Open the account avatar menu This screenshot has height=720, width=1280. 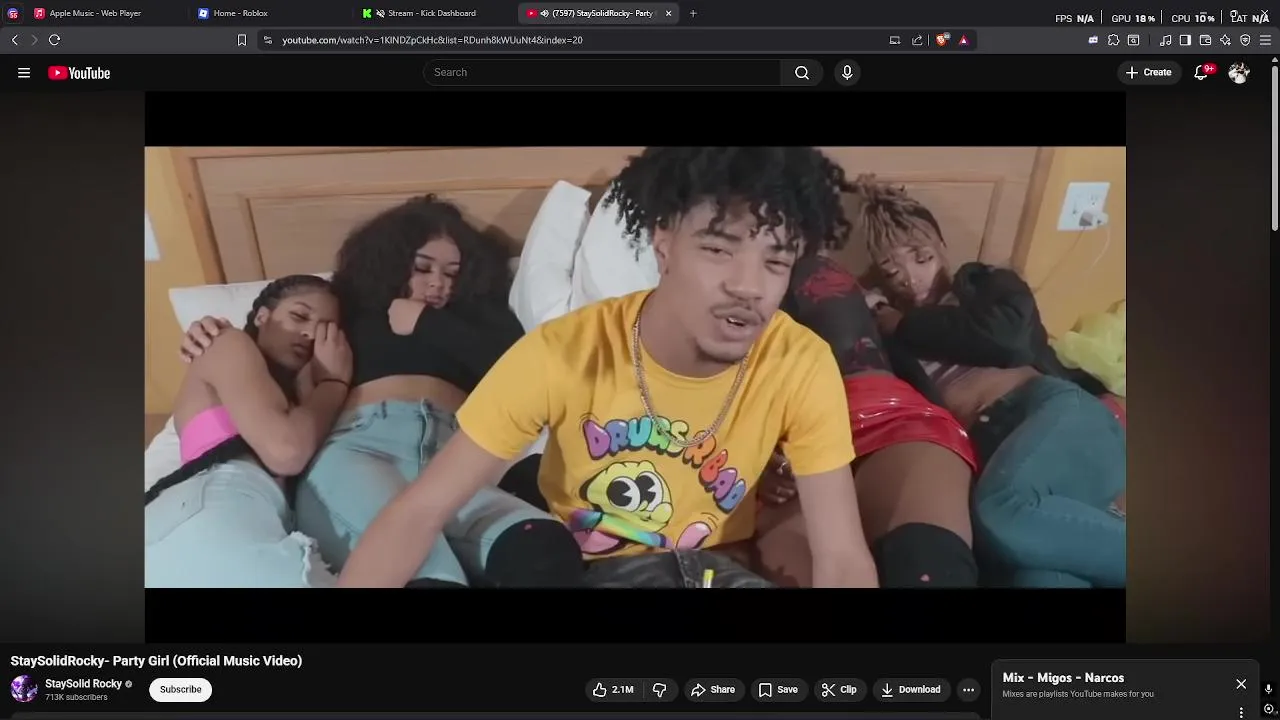tap(1239, 73)
